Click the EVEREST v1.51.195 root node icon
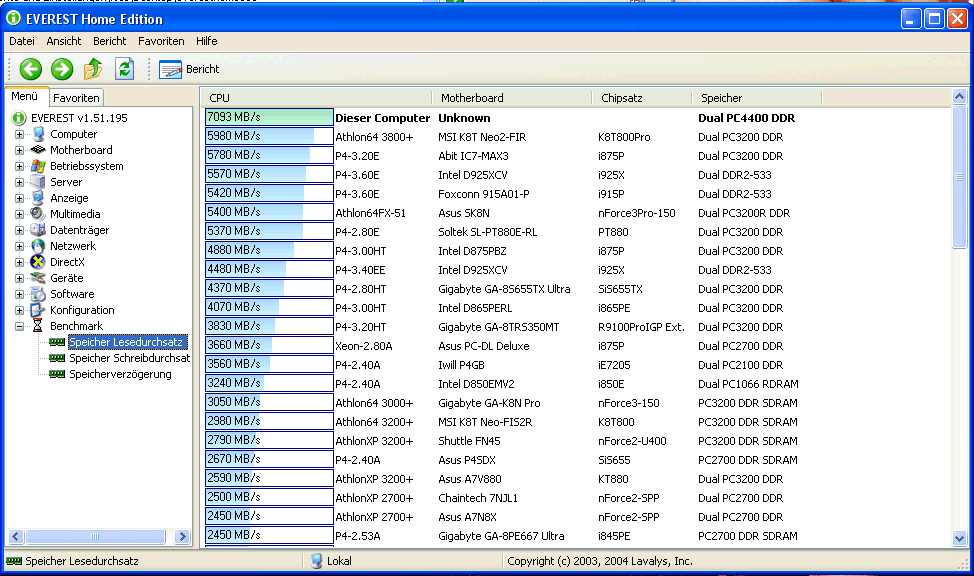 pyautogui.click(x=19, y=118)
